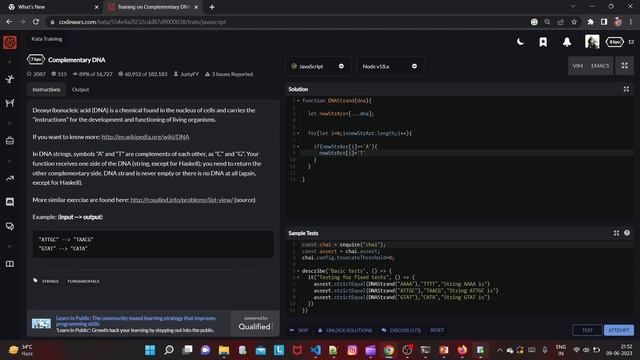640x360 pixels.
Task: Click the SKIP button
Action: (299, 330)
